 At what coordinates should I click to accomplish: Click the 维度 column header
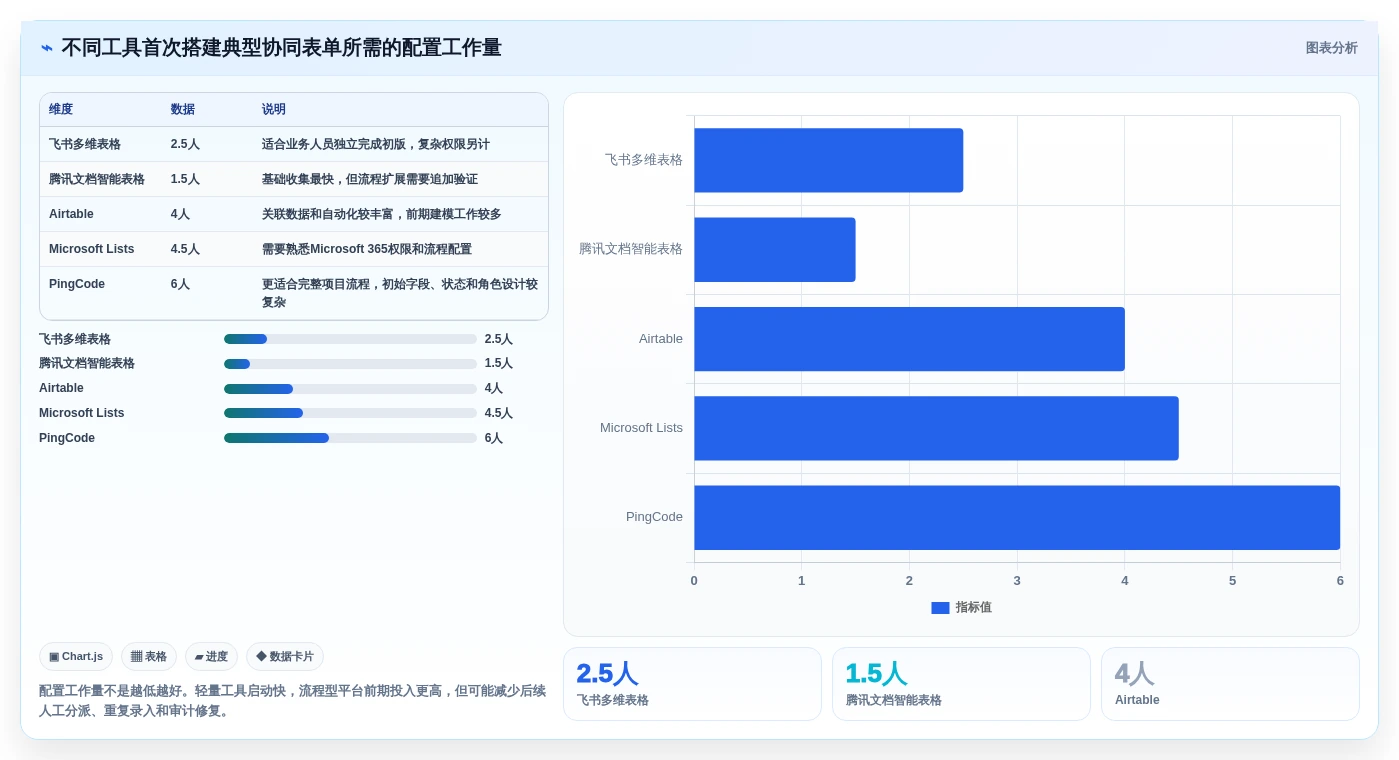61,109
